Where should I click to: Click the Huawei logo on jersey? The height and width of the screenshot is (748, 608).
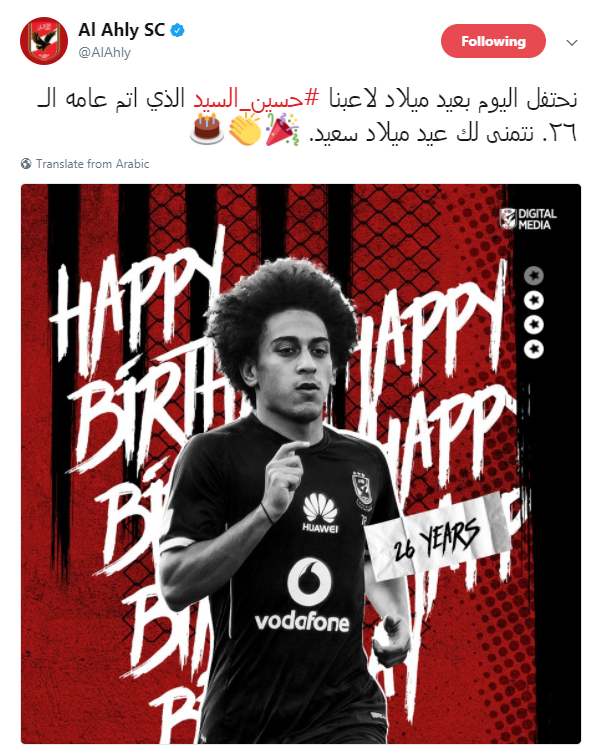click(x=320, y=513)
